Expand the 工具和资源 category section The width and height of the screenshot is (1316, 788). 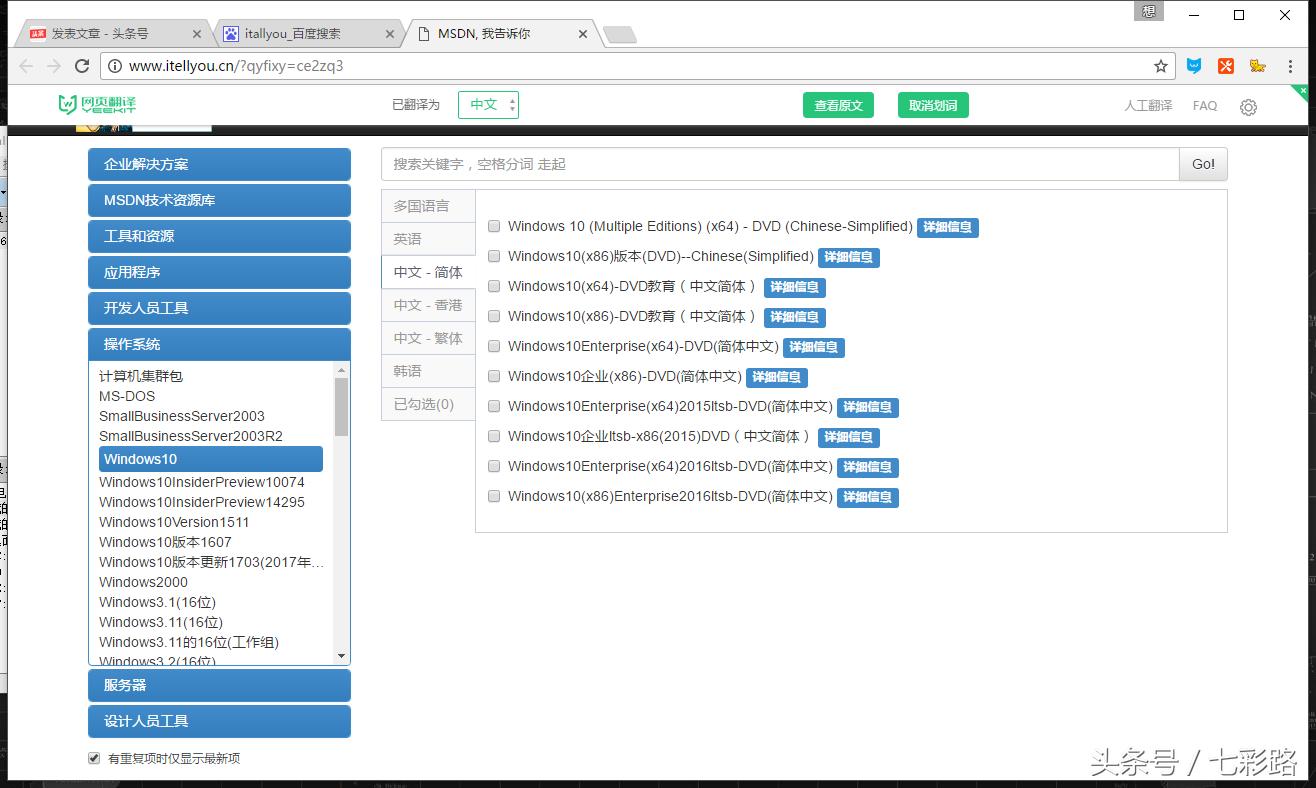tap(219, 236)
